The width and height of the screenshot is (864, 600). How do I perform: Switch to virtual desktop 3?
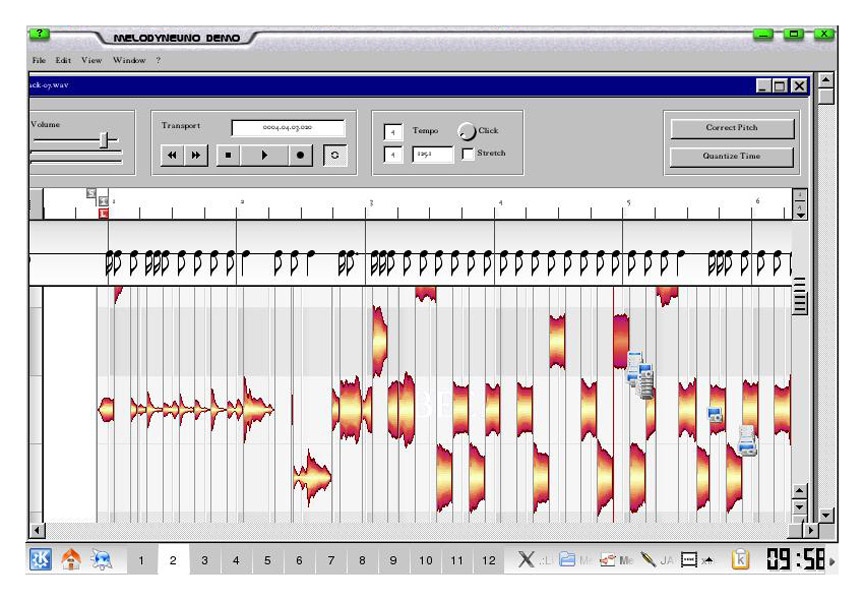coord(204,560)
